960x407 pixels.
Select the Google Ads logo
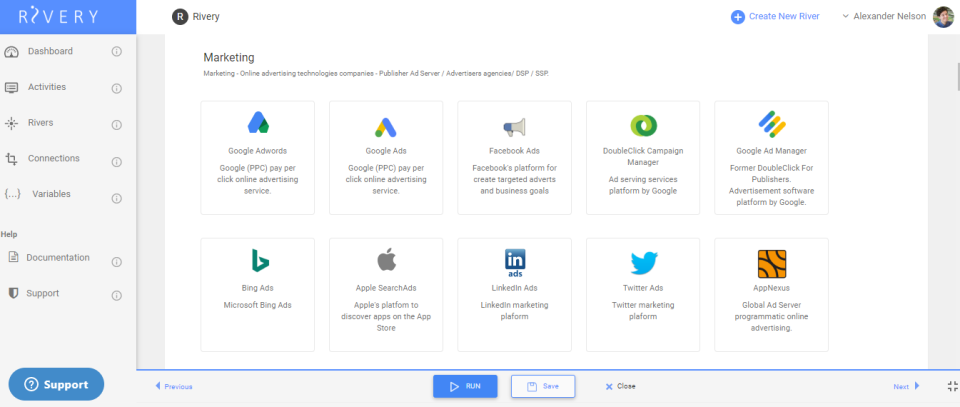coord(386,127)
